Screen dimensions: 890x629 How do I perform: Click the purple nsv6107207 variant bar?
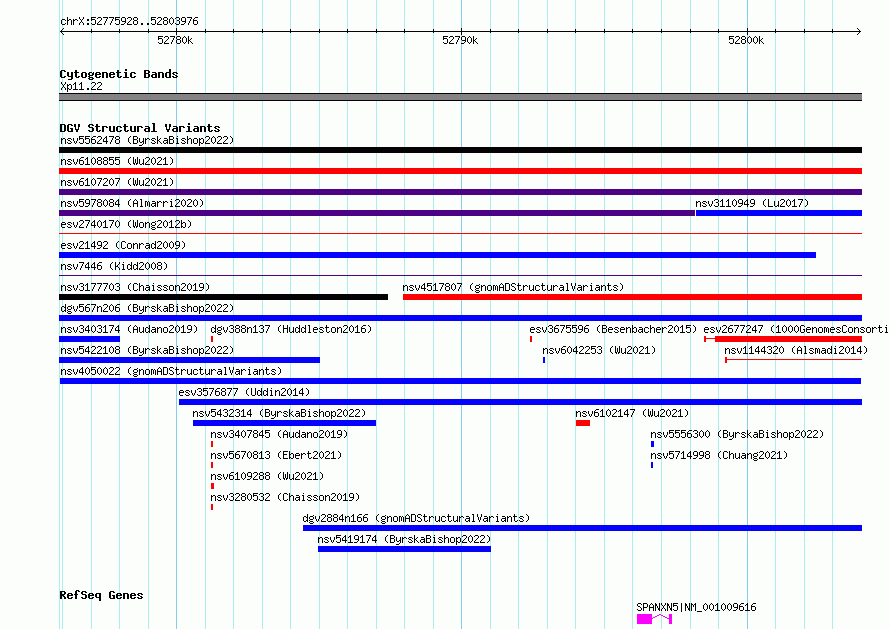pos(460,192)
